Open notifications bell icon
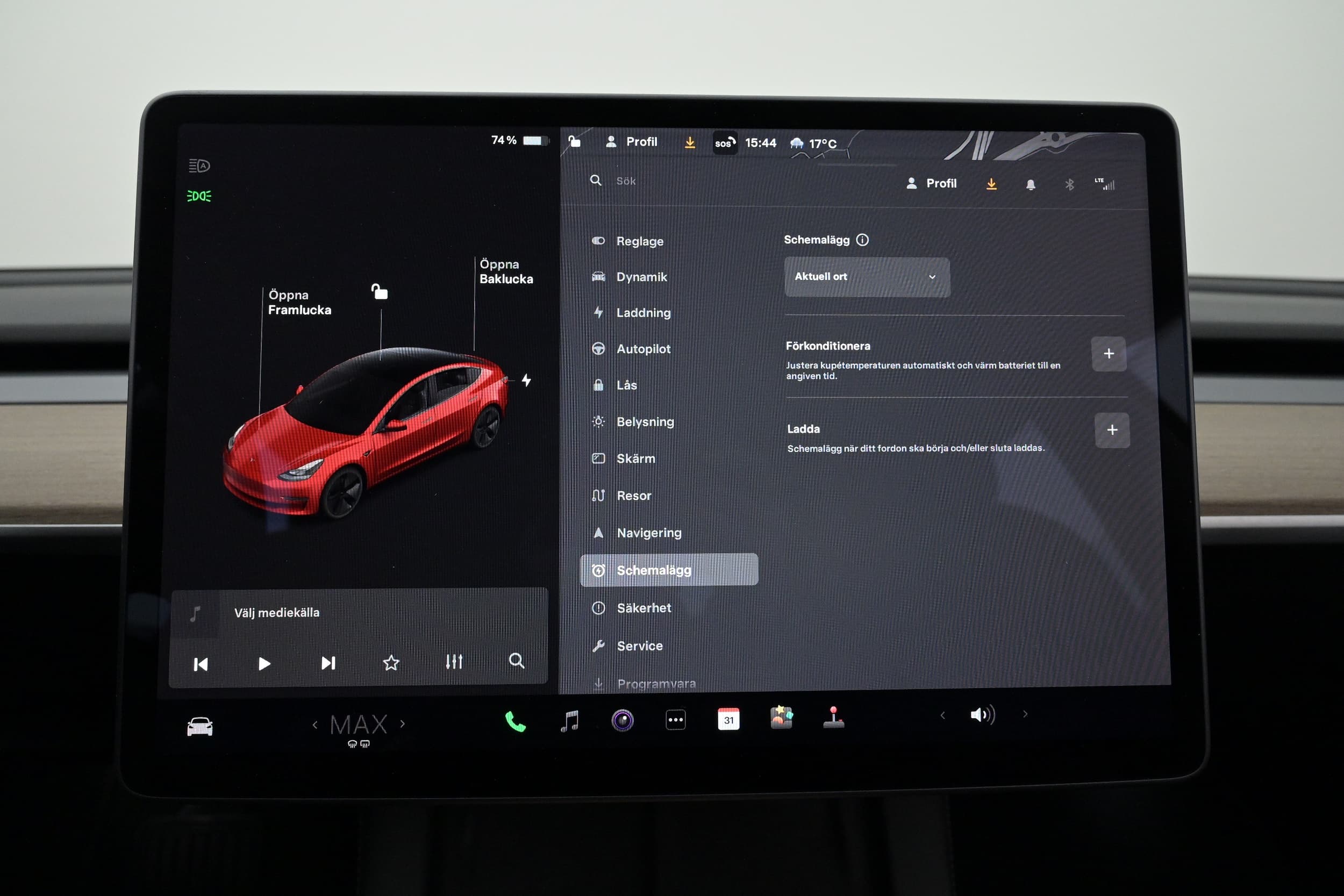The width and height of the screenshot is (1344, 896). click(x=1030, y=184)
